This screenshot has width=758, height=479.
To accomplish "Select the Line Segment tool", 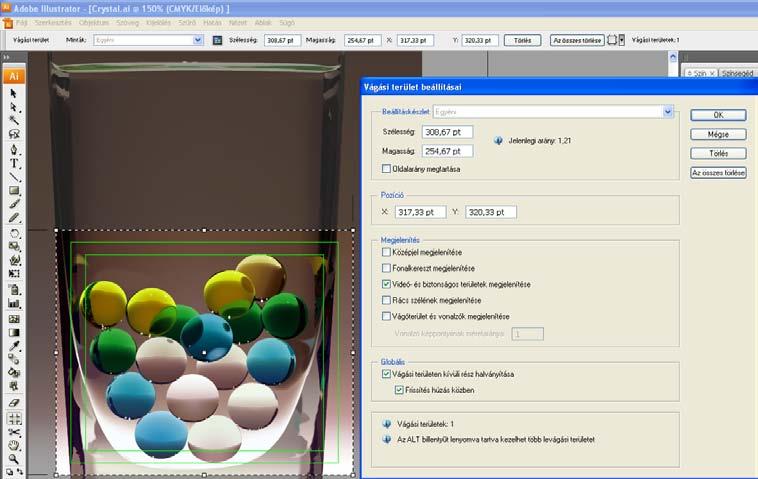I will 14,177.
